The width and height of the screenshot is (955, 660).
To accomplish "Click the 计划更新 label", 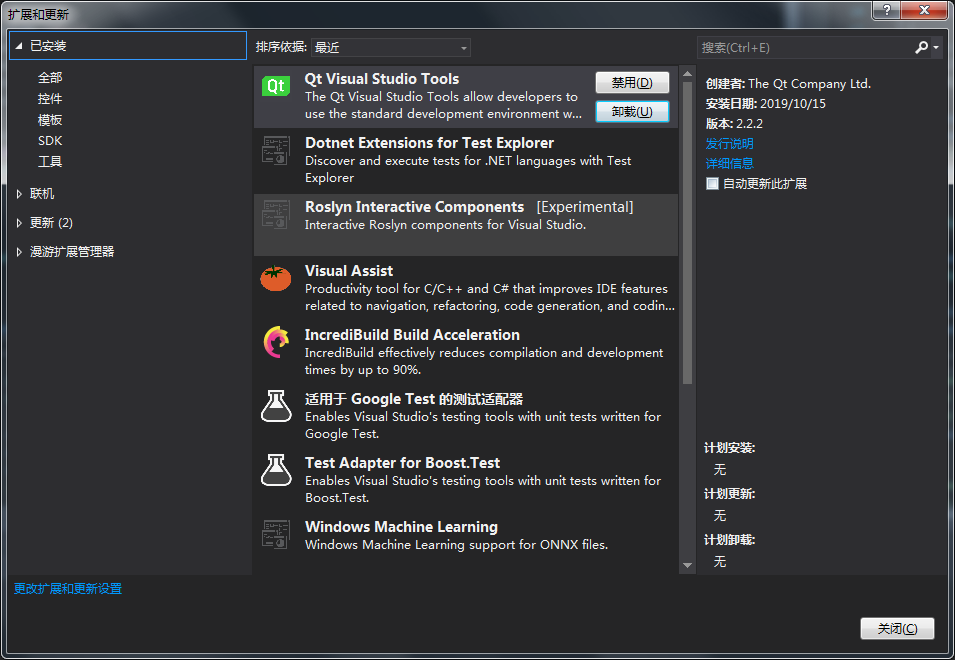I will [730, 494].
